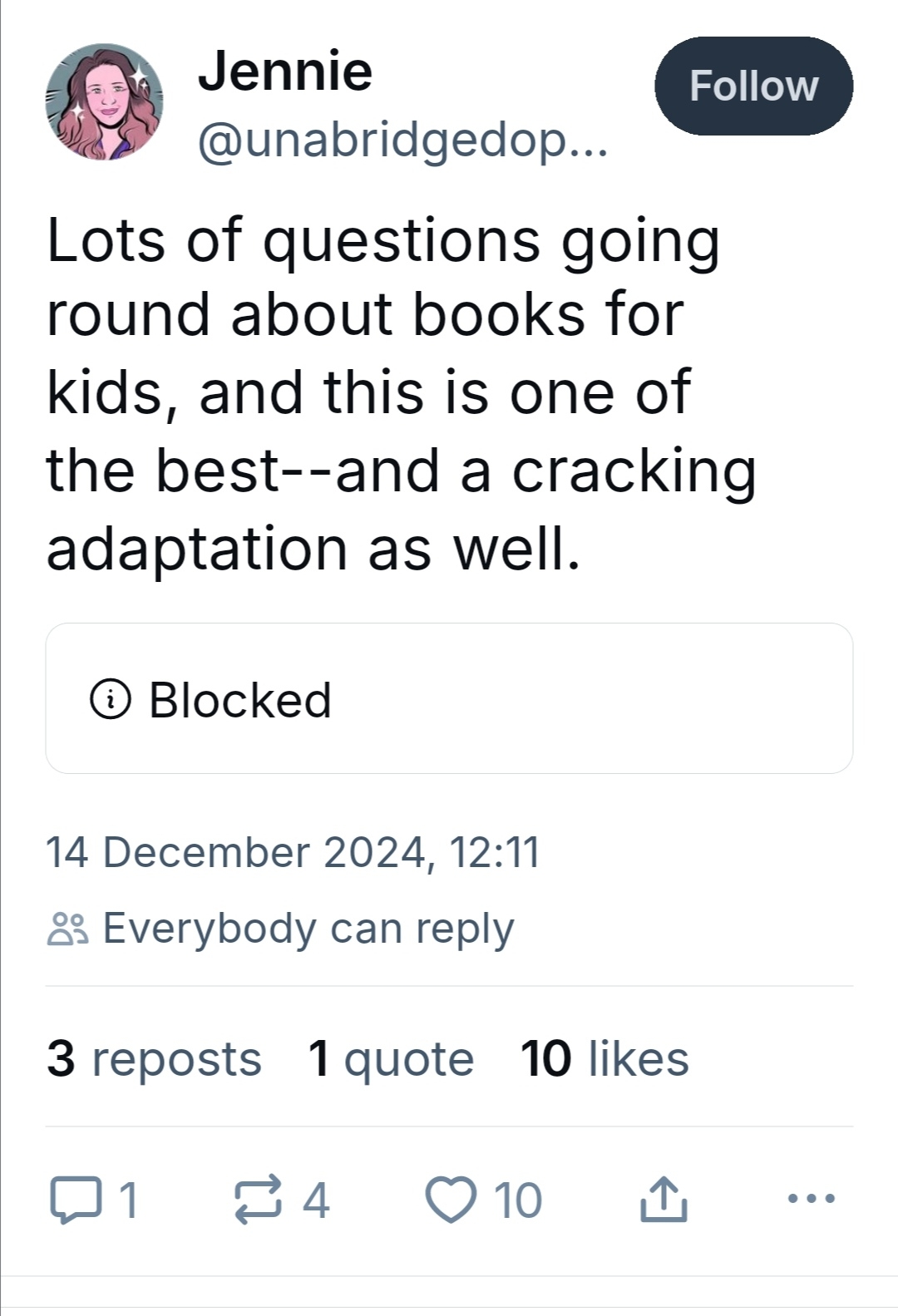View the 10 likes list
The width and height of the screenshot is (898, 1316).
[604, 1058]
